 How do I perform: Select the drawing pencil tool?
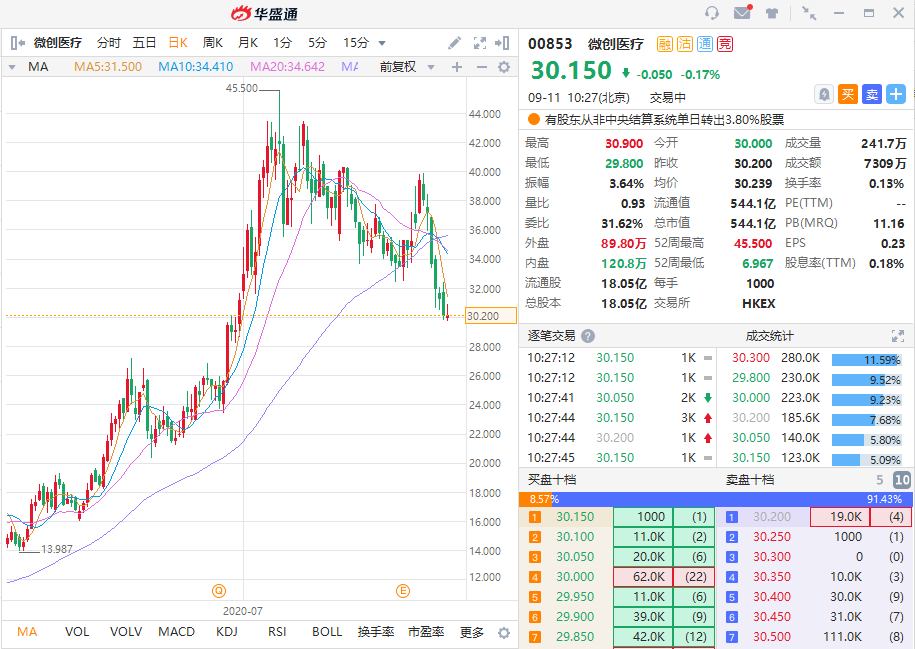454,43
